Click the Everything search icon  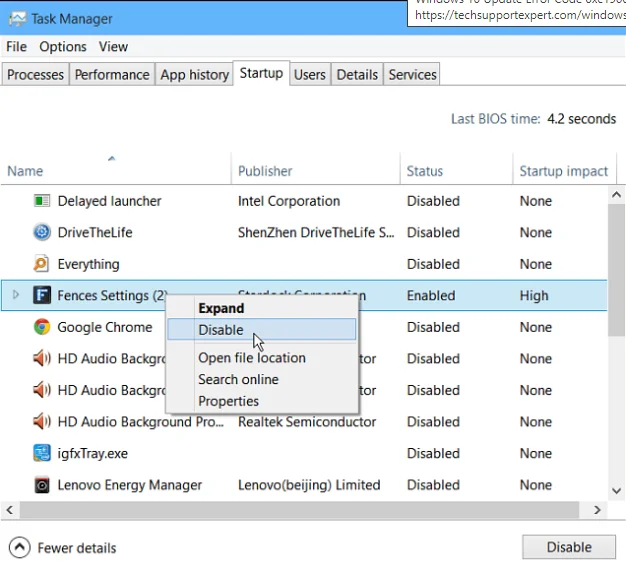coord(42,264)
